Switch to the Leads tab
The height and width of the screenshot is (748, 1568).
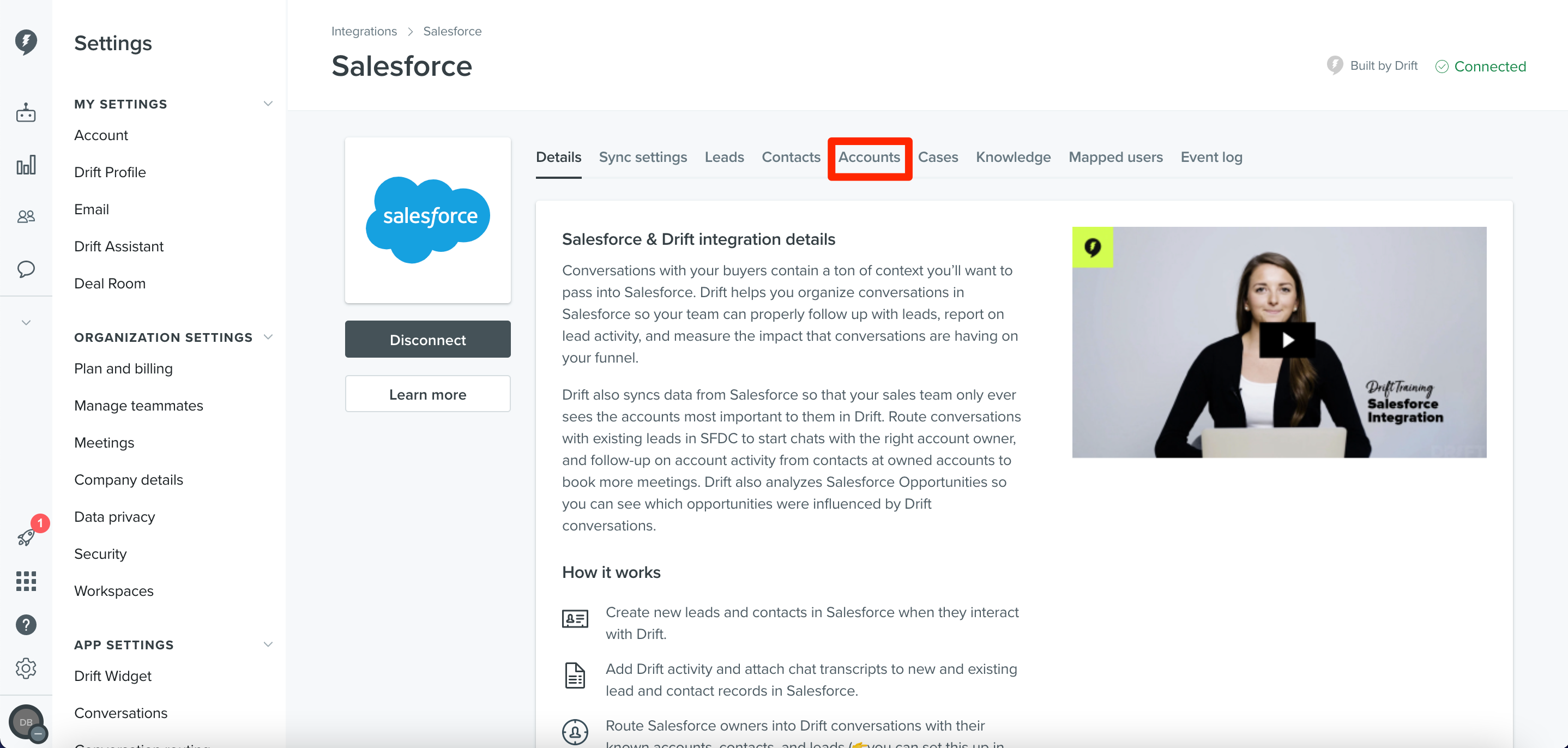click(725, 157)
